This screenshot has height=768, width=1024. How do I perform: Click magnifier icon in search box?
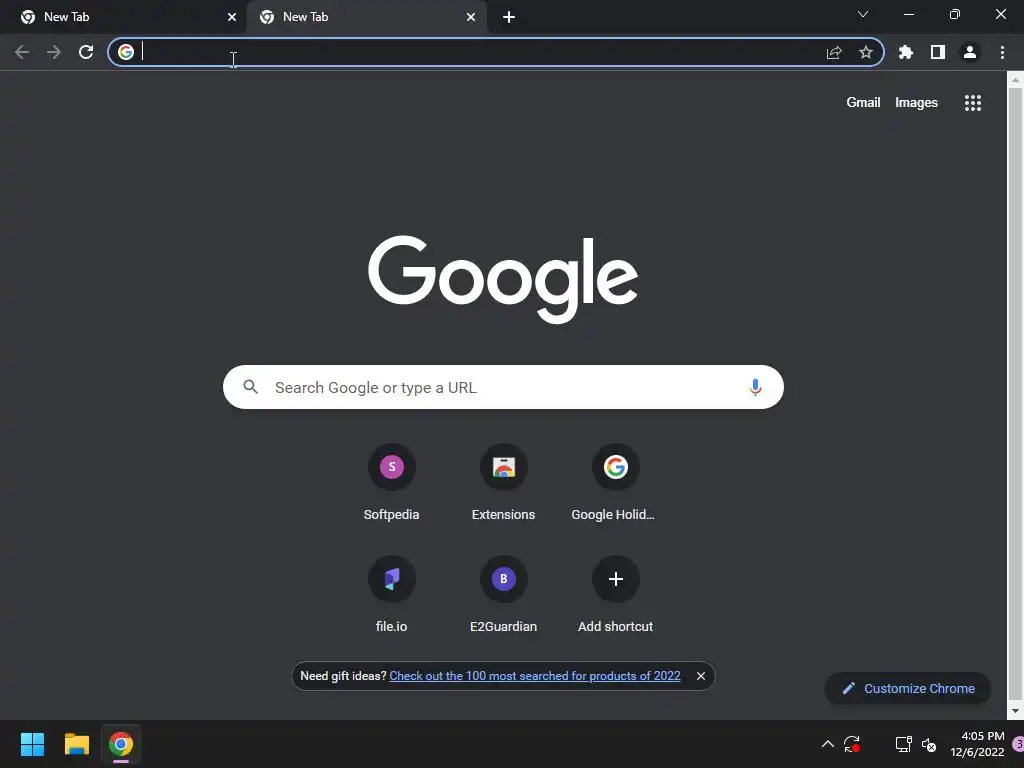251,387
